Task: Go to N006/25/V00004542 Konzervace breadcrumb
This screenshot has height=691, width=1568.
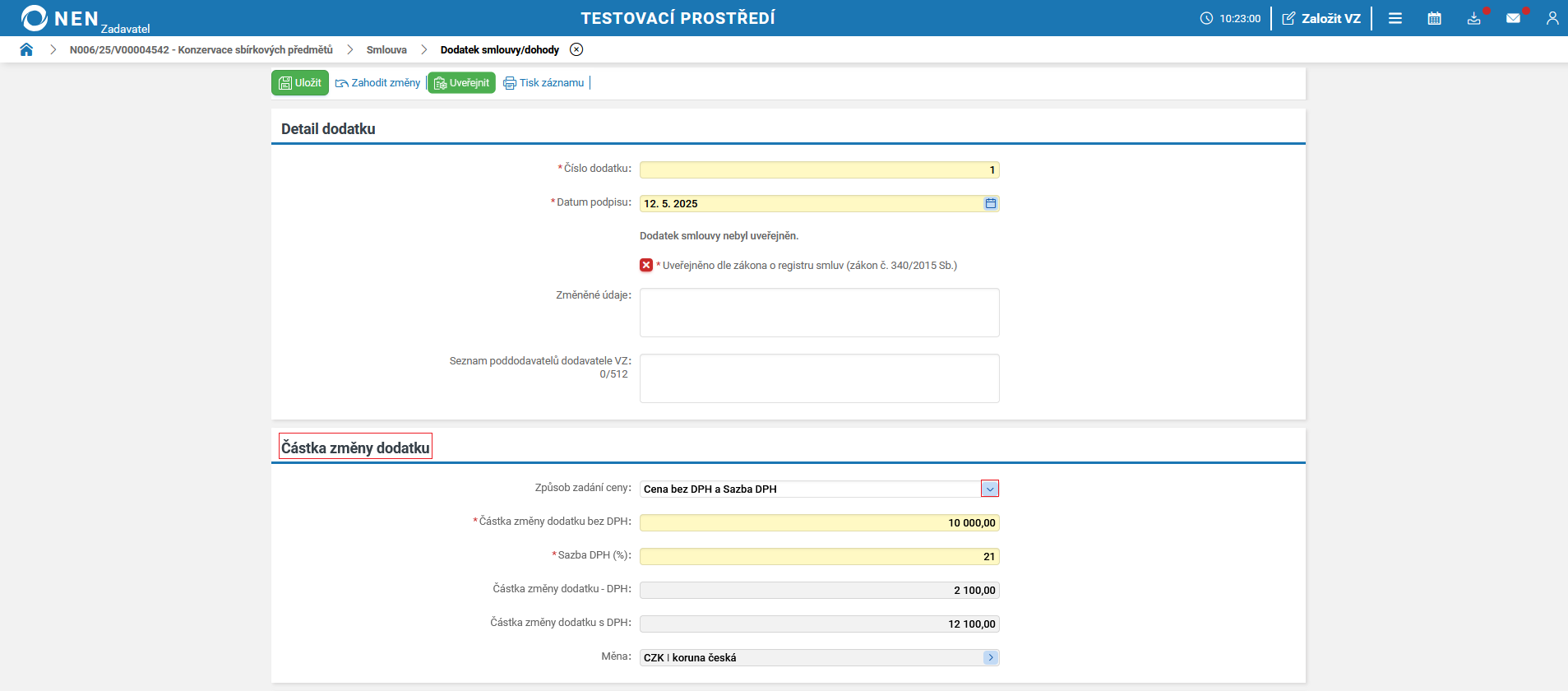Action: (x=201, y=49)
